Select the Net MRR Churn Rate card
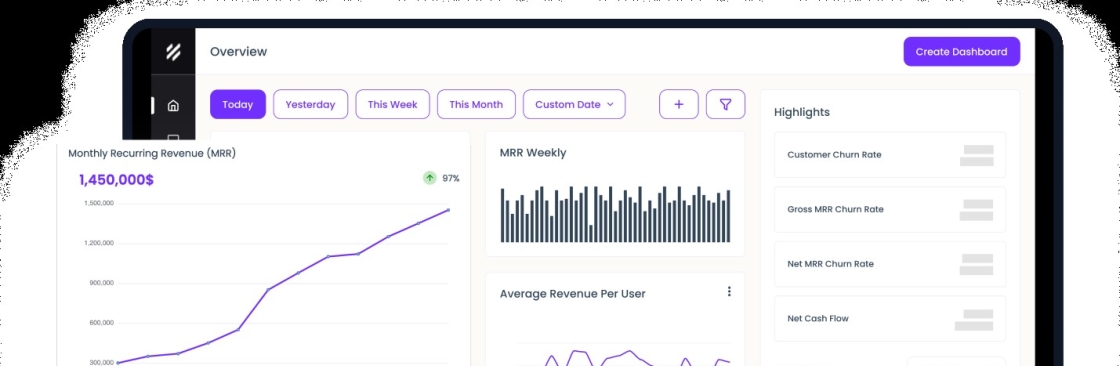Viewport: 1120px width, 366px height. [890, 264]
